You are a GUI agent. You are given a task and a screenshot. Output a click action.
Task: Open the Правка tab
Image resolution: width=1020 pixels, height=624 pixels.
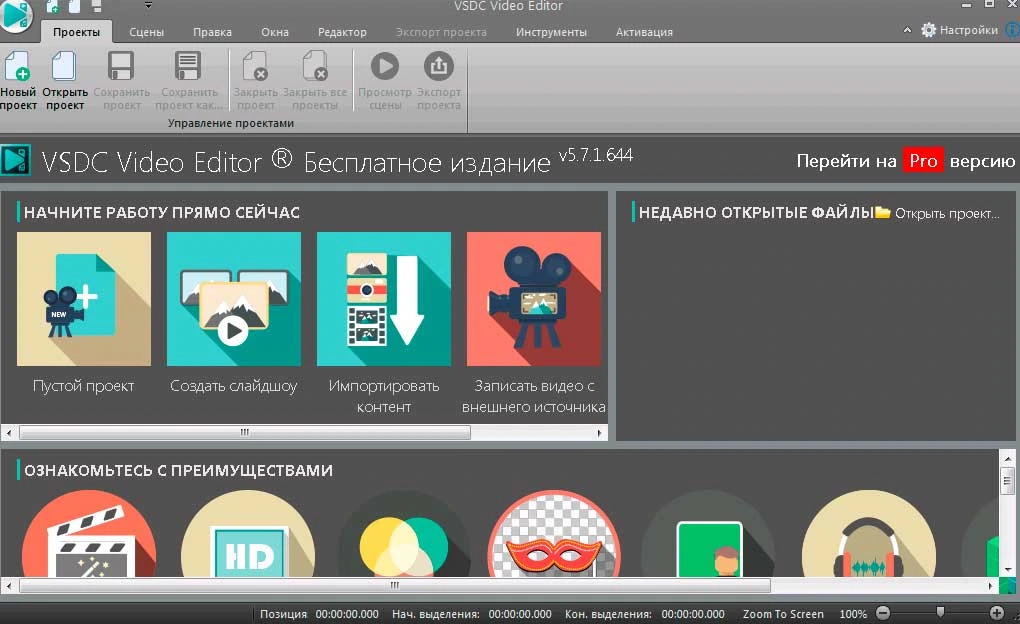click(212, 32)
